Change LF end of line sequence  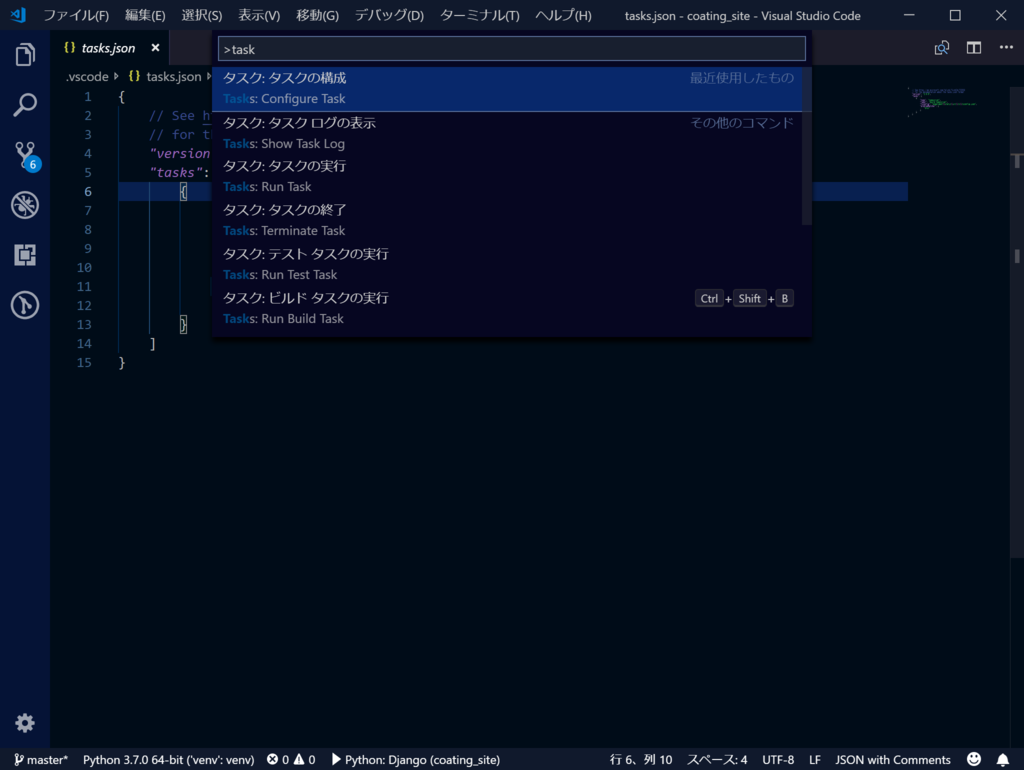[814, 760]
